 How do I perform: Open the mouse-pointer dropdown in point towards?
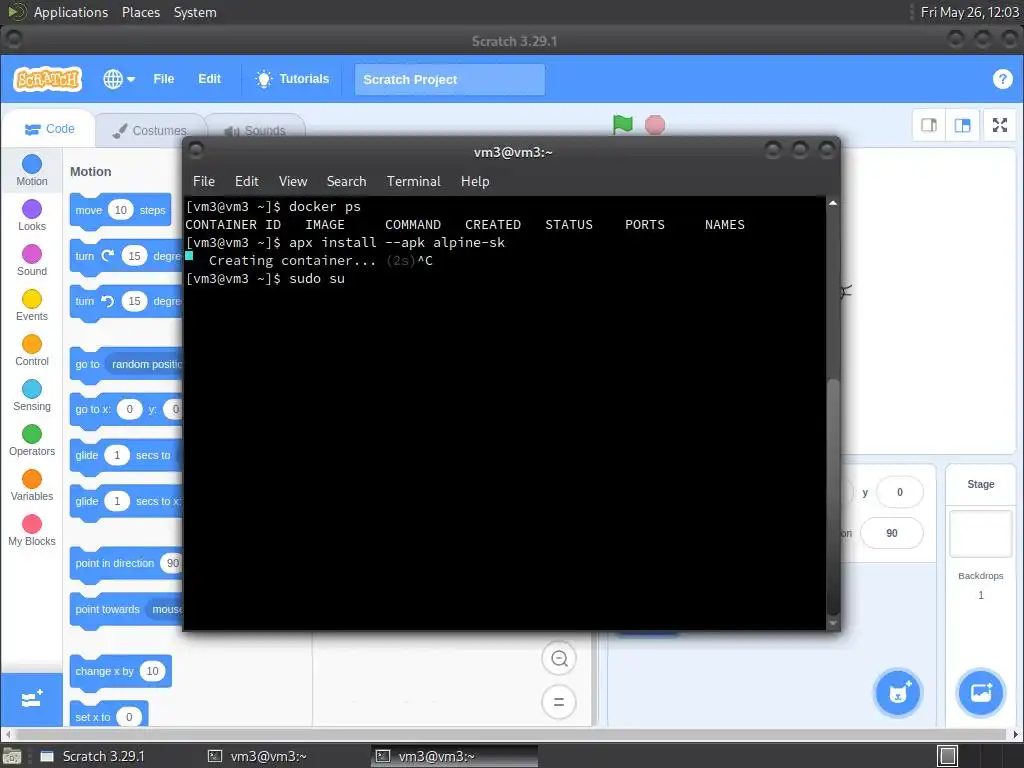coord(165,609)
